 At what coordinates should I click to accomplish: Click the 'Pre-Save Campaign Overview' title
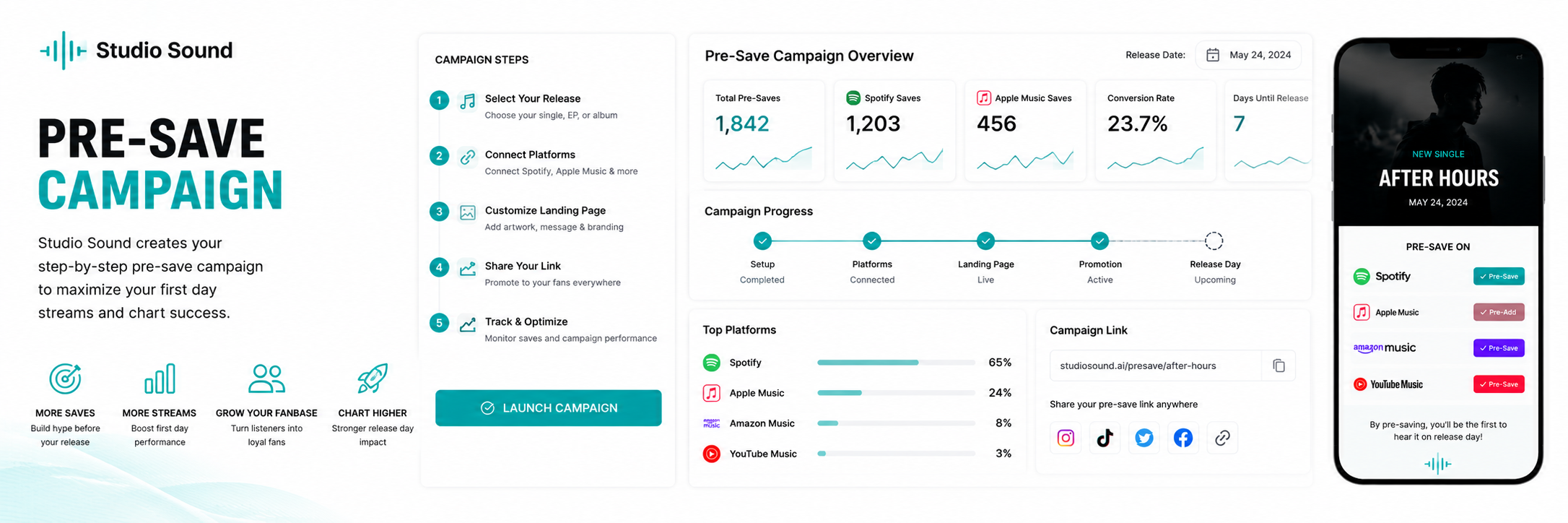809,56
